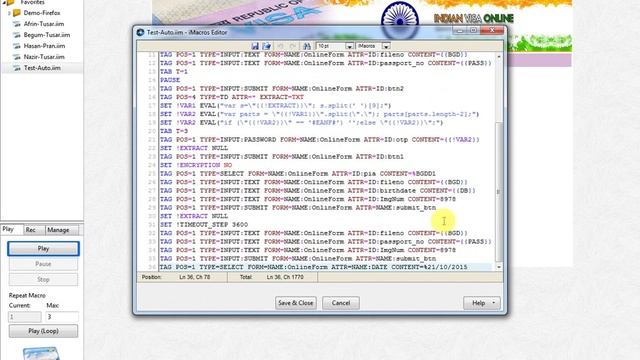Click 'SET !ENCRYPTION NO' line
The width and height of the screenshot is (640, 360).
(196, 165)
